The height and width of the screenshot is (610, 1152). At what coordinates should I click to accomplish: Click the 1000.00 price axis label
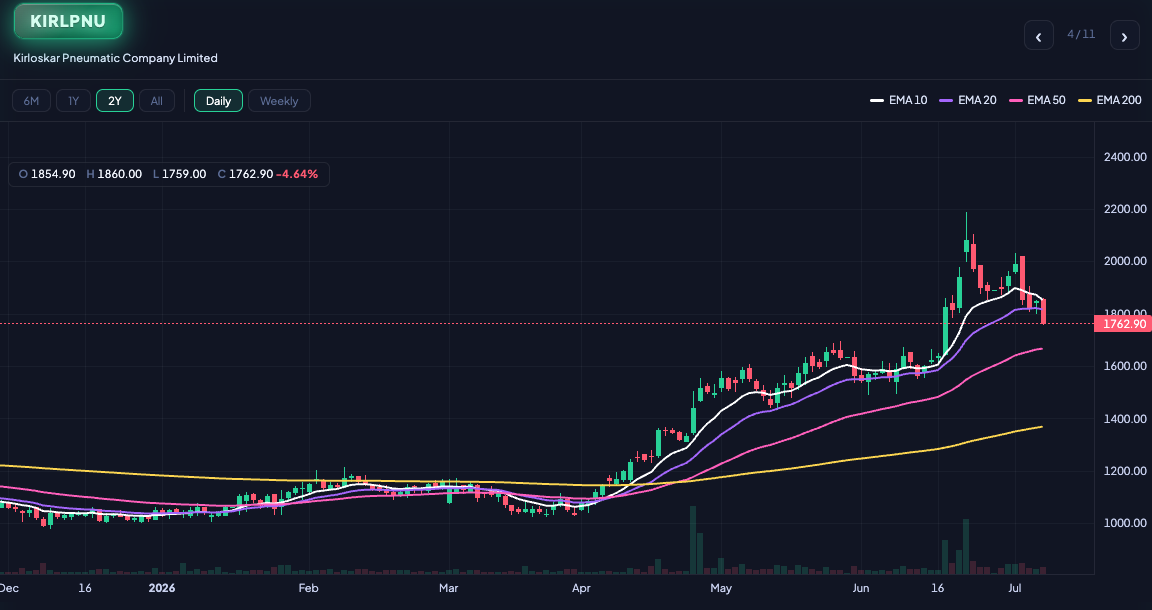coord(1125,523)
